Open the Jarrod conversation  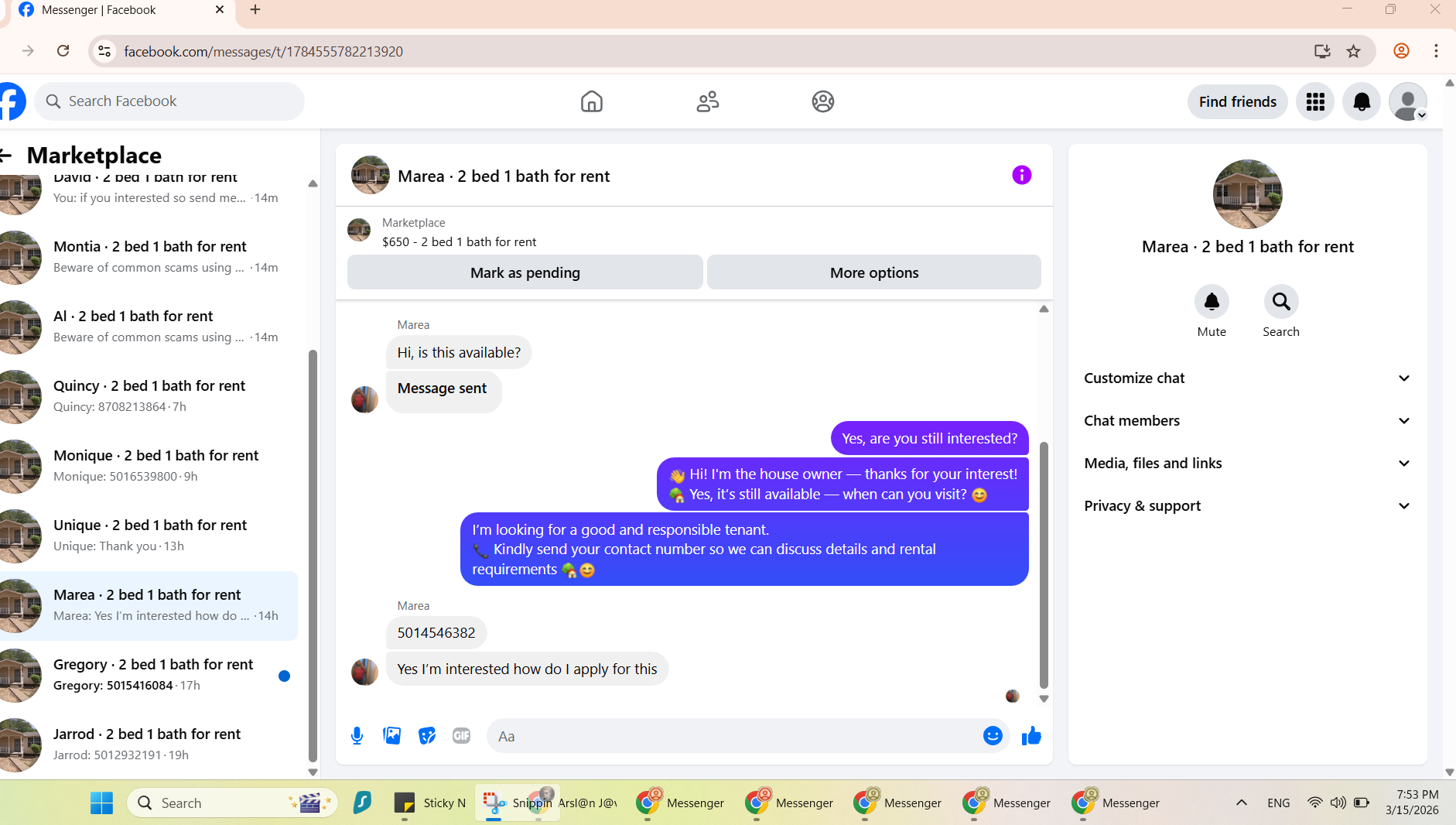149,745
